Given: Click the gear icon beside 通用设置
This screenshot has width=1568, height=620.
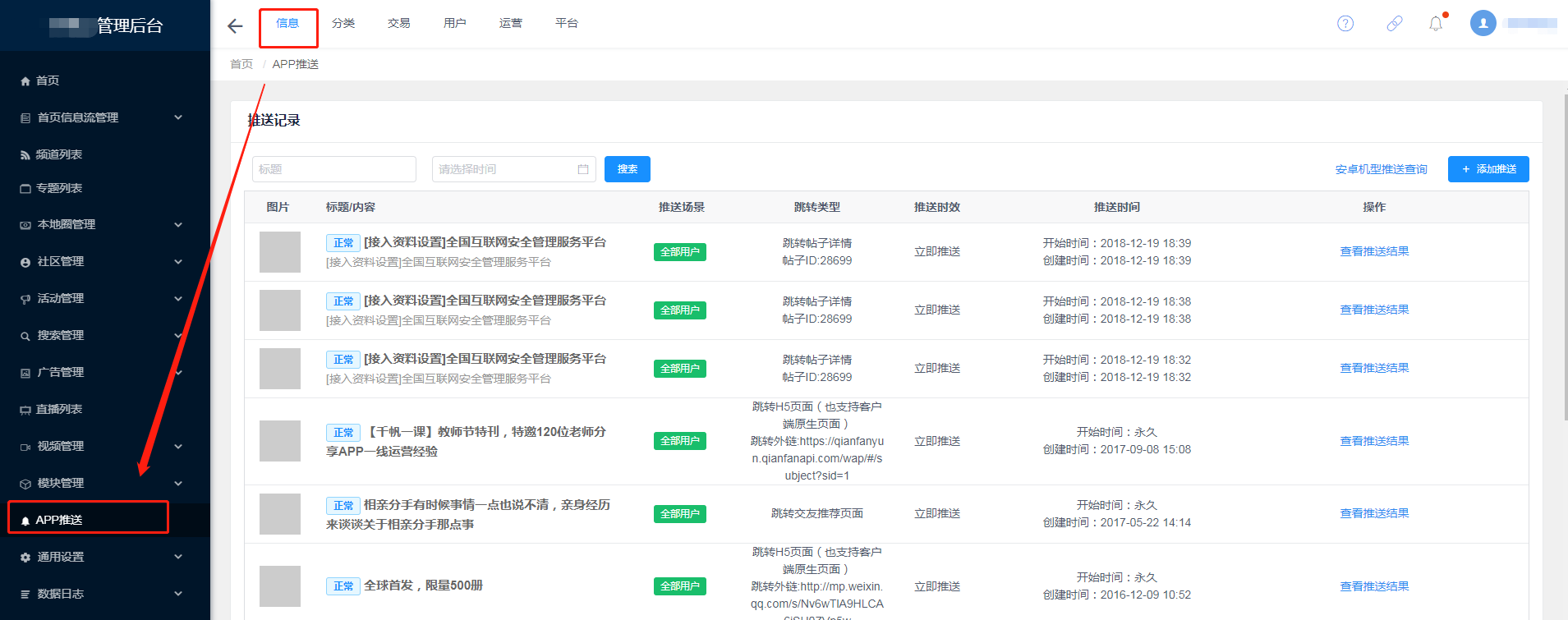Looking at the screenshot, I should click(25, 558).
